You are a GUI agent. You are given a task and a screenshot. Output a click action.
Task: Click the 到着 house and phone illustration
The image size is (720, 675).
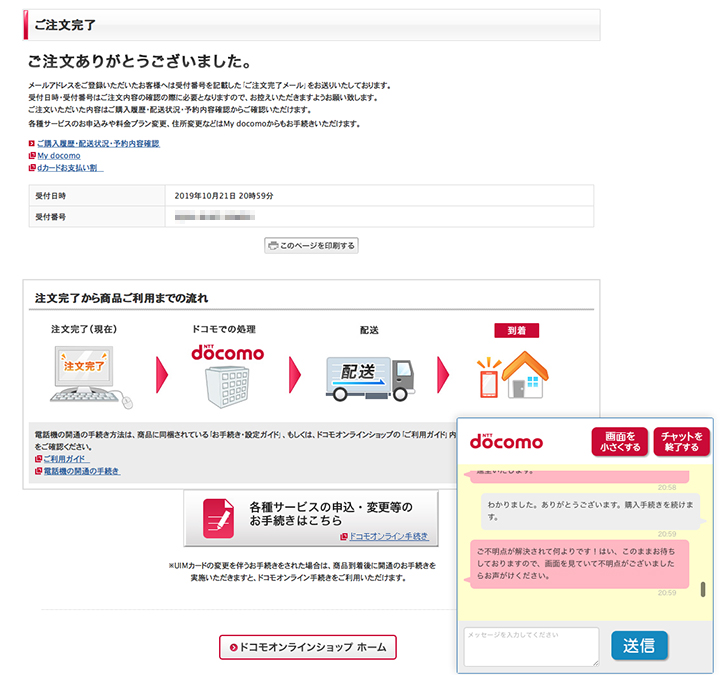[x=513, y=376]
